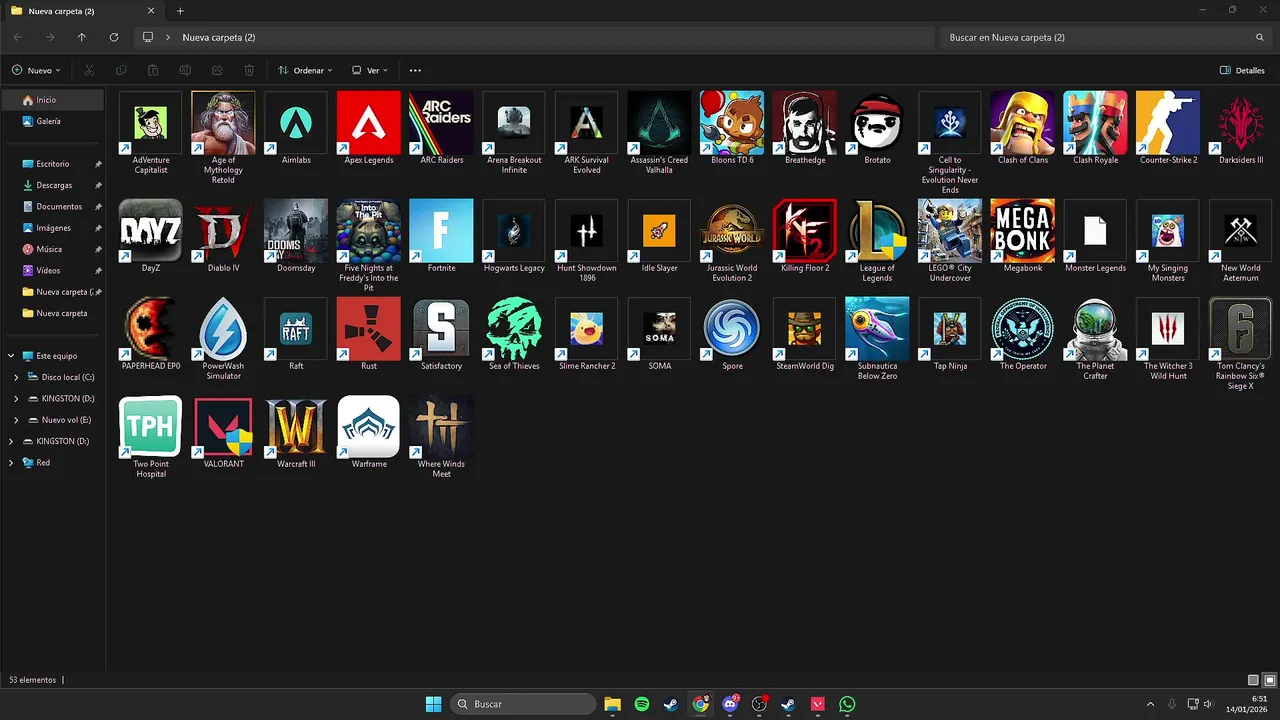The image size is (1280, 720).
Task: Click the Nueva carpeta (2) window tab
Action: point(82,11)
